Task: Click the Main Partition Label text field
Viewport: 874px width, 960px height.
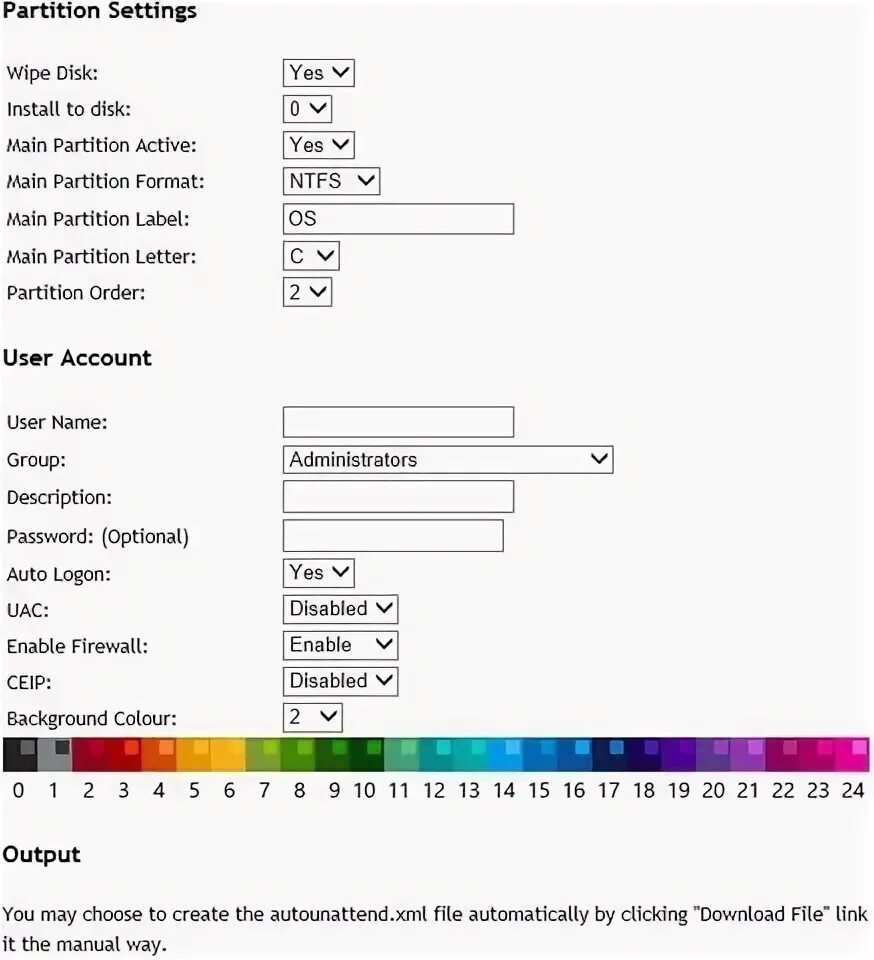Action: pos(398,219)
